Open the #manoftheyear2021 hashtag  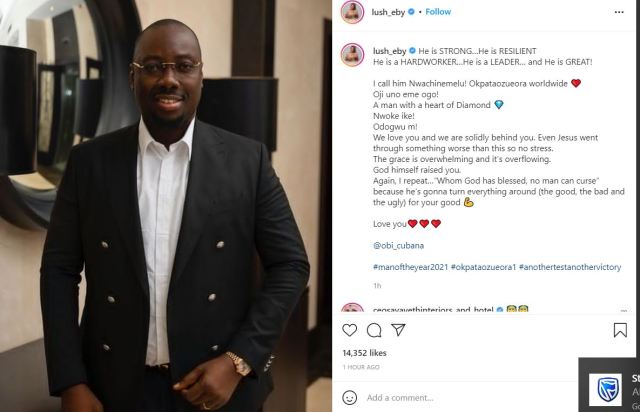[411, 267]
